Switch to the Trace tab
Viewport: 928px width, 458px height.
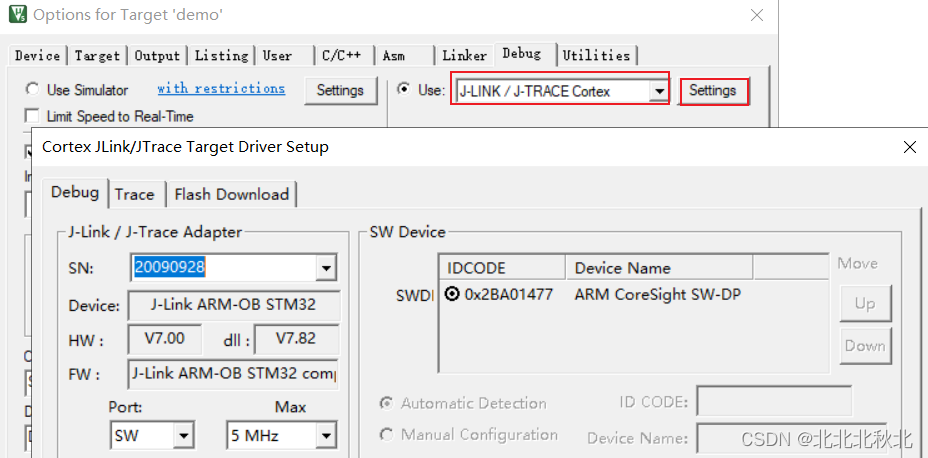(135, 194)
